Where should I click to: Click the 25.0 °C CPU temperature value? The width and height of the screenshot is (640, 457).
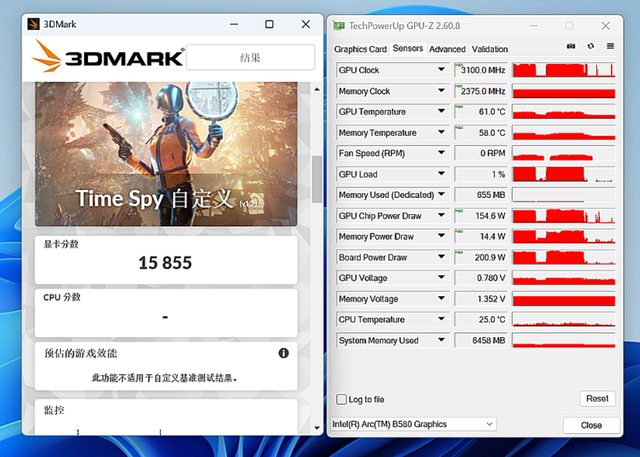(x=492, y=319)
